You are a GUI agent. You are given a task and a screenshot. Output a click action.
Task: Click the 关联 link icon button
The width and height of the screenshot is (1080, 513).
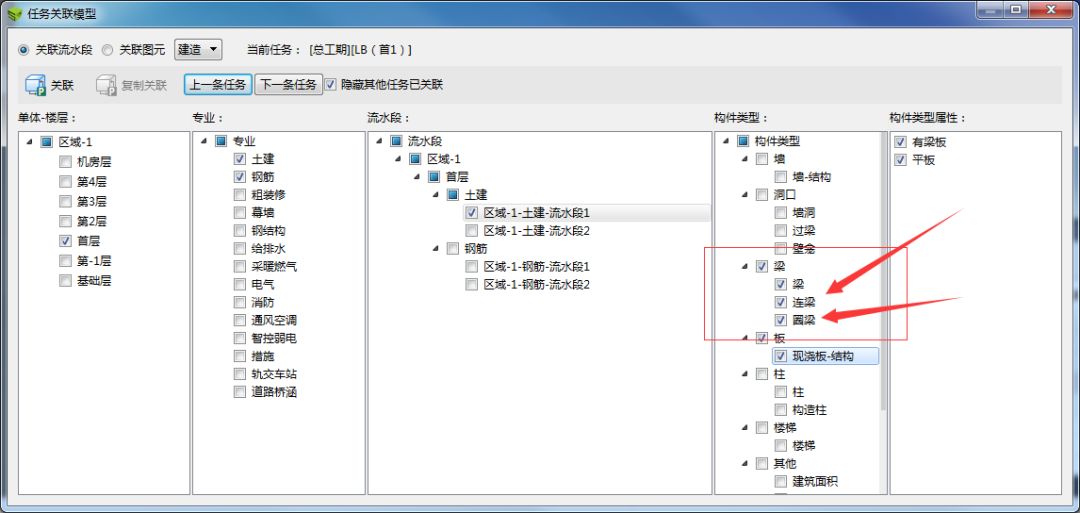(49, 85)
